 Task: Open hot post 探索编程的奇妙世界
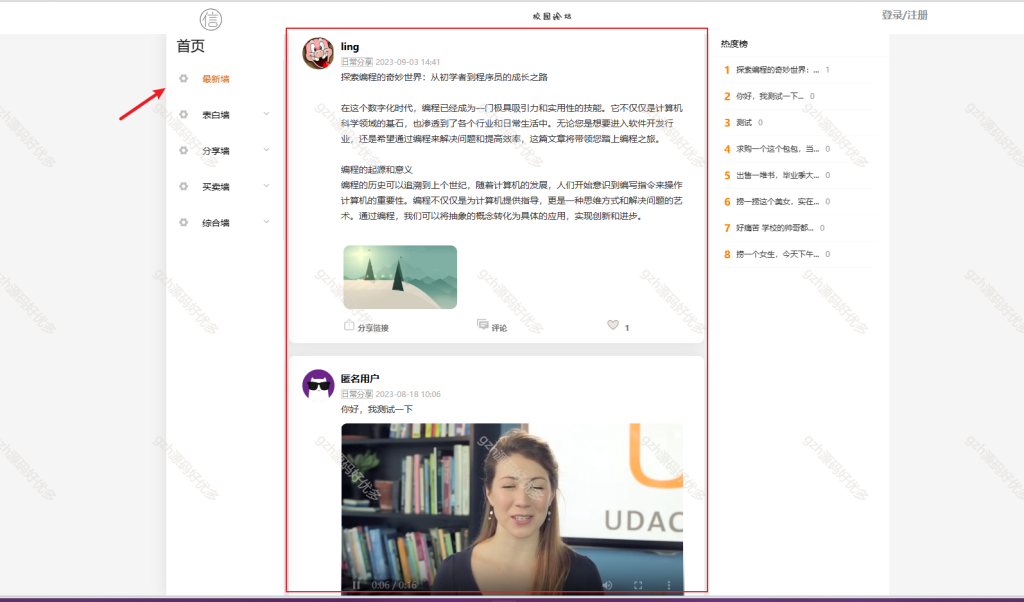tap(777, 70)
